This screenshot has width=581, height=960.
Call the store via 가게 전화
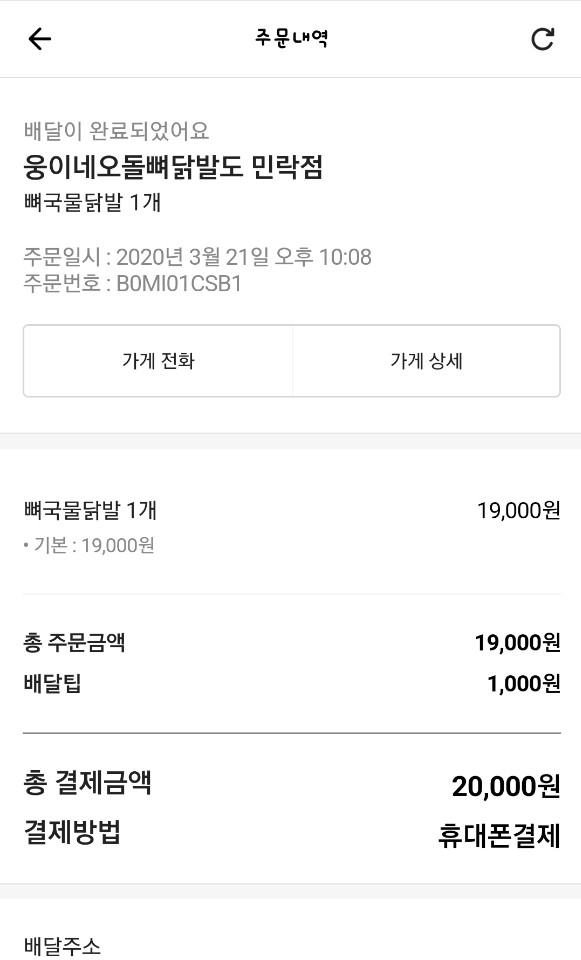tap(158, 361)
